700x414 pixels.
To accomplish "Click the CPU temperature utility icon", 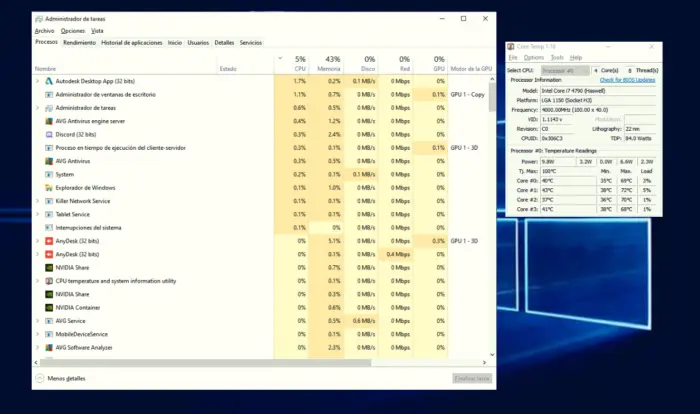I will tap(49, 281).
